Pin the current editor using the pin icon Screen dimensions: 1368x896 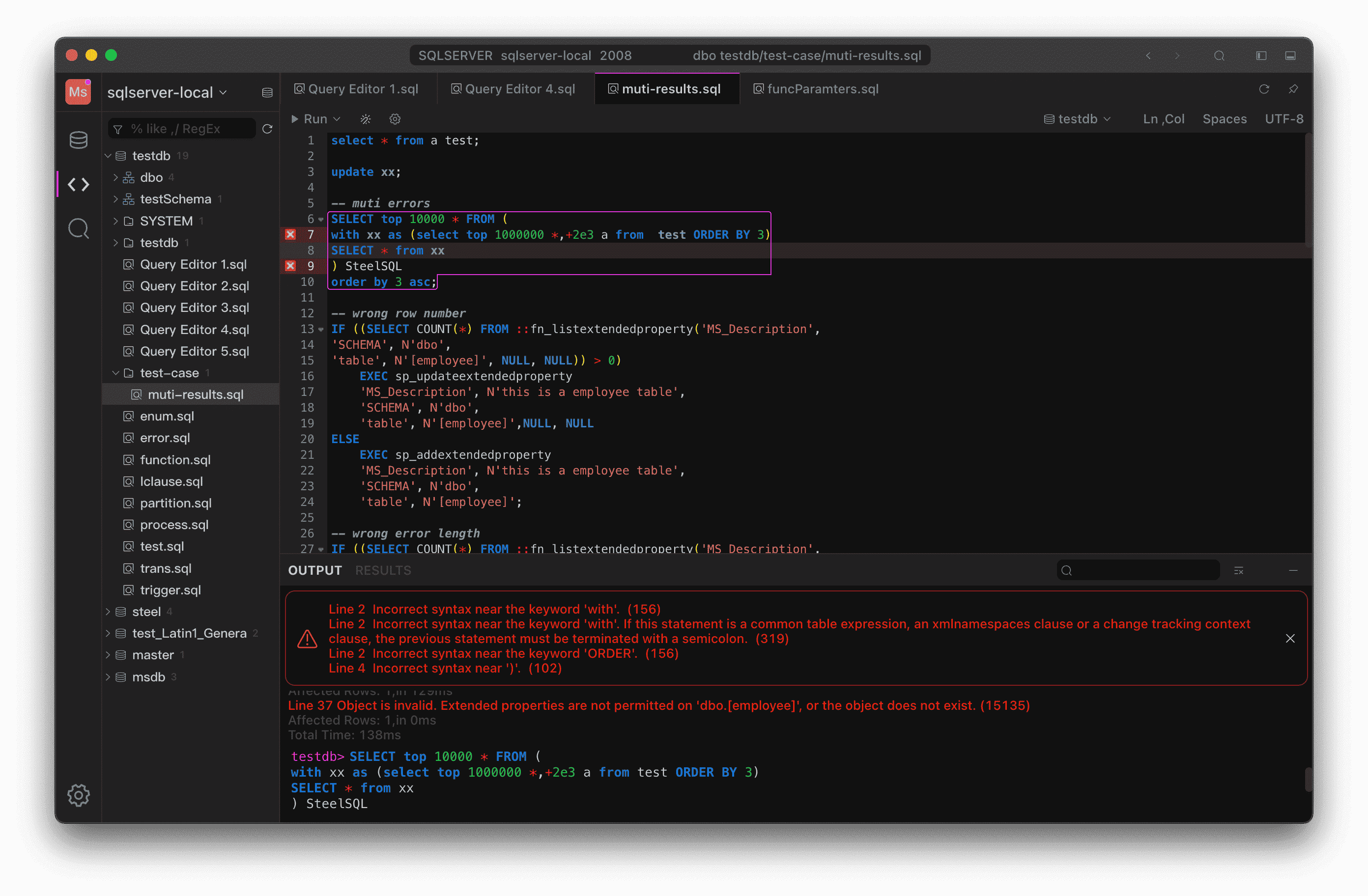[1293, 89]
